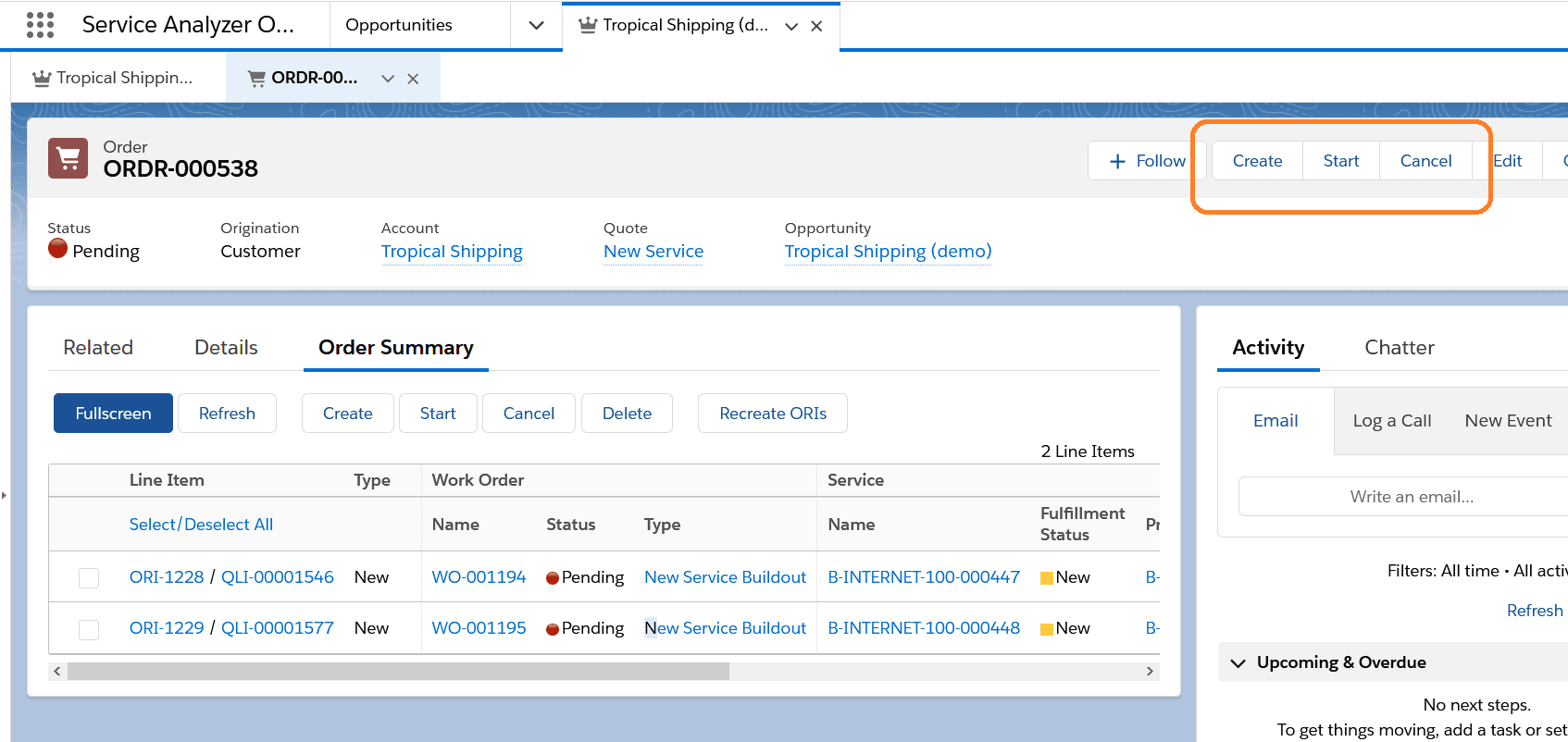Open QLI-00001577 quote line link
This screenshot has height=742, width=1568.
(x=278, y=628)
